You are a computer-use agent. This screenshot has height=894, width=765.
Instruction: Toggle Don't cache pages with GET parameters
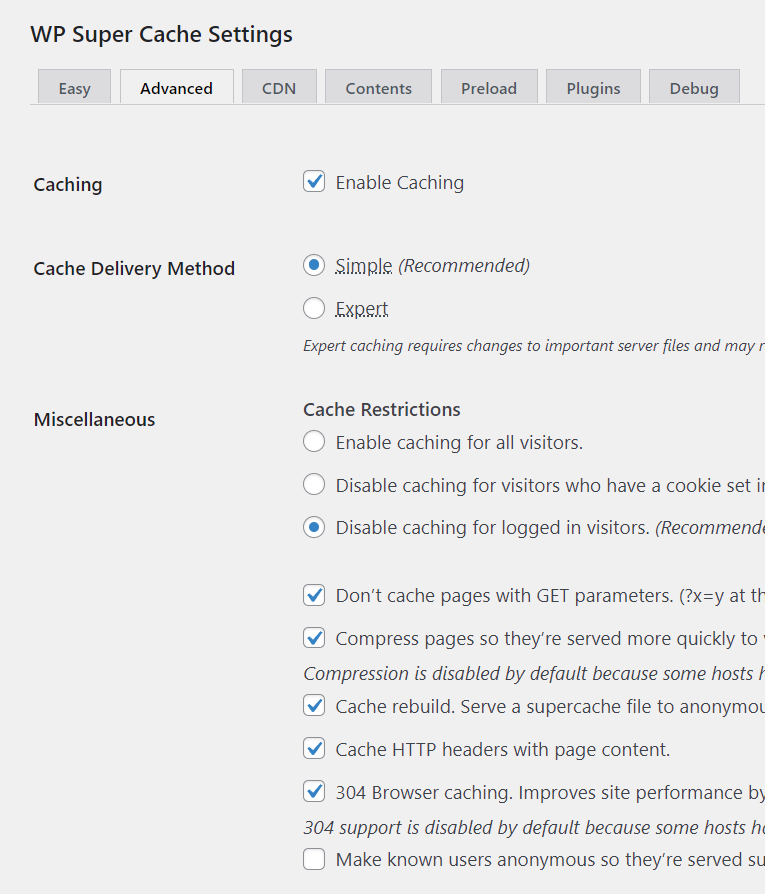314,595
